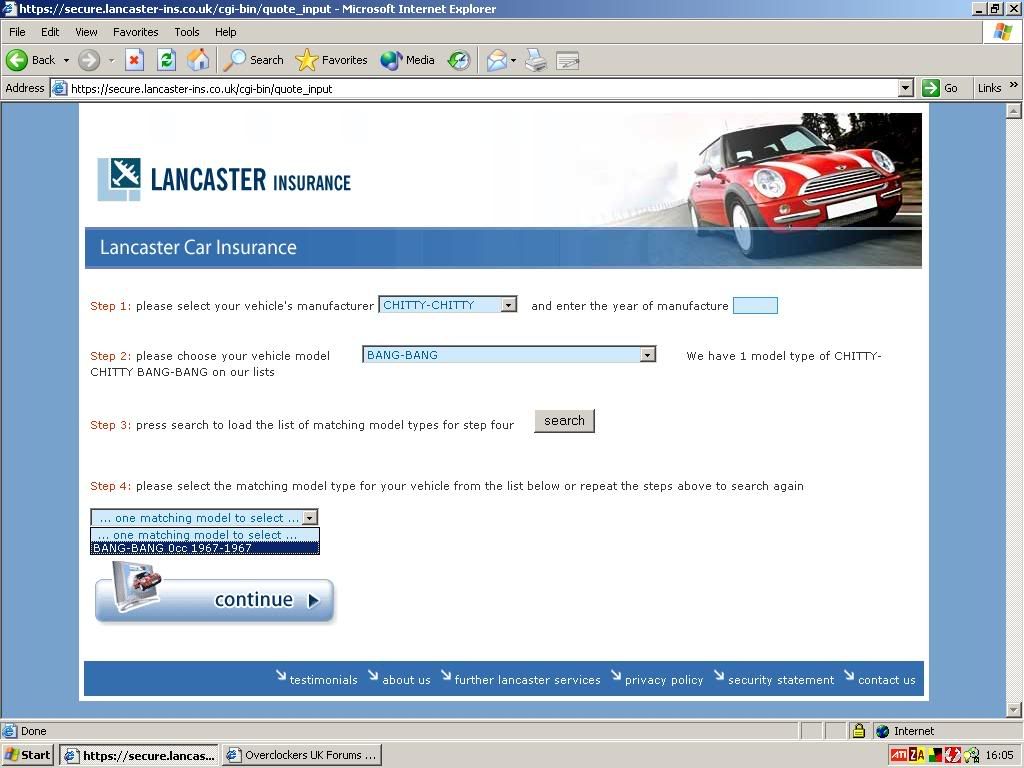Open the Media toolbar button
Screen dimensions: 1024x768
pos(408,60)
